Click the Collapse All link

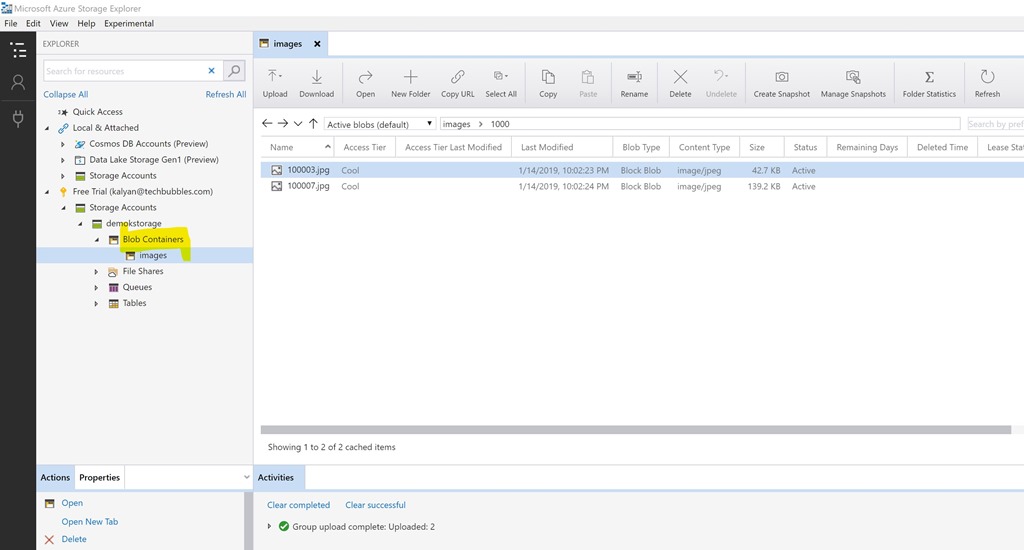[65, 95]
